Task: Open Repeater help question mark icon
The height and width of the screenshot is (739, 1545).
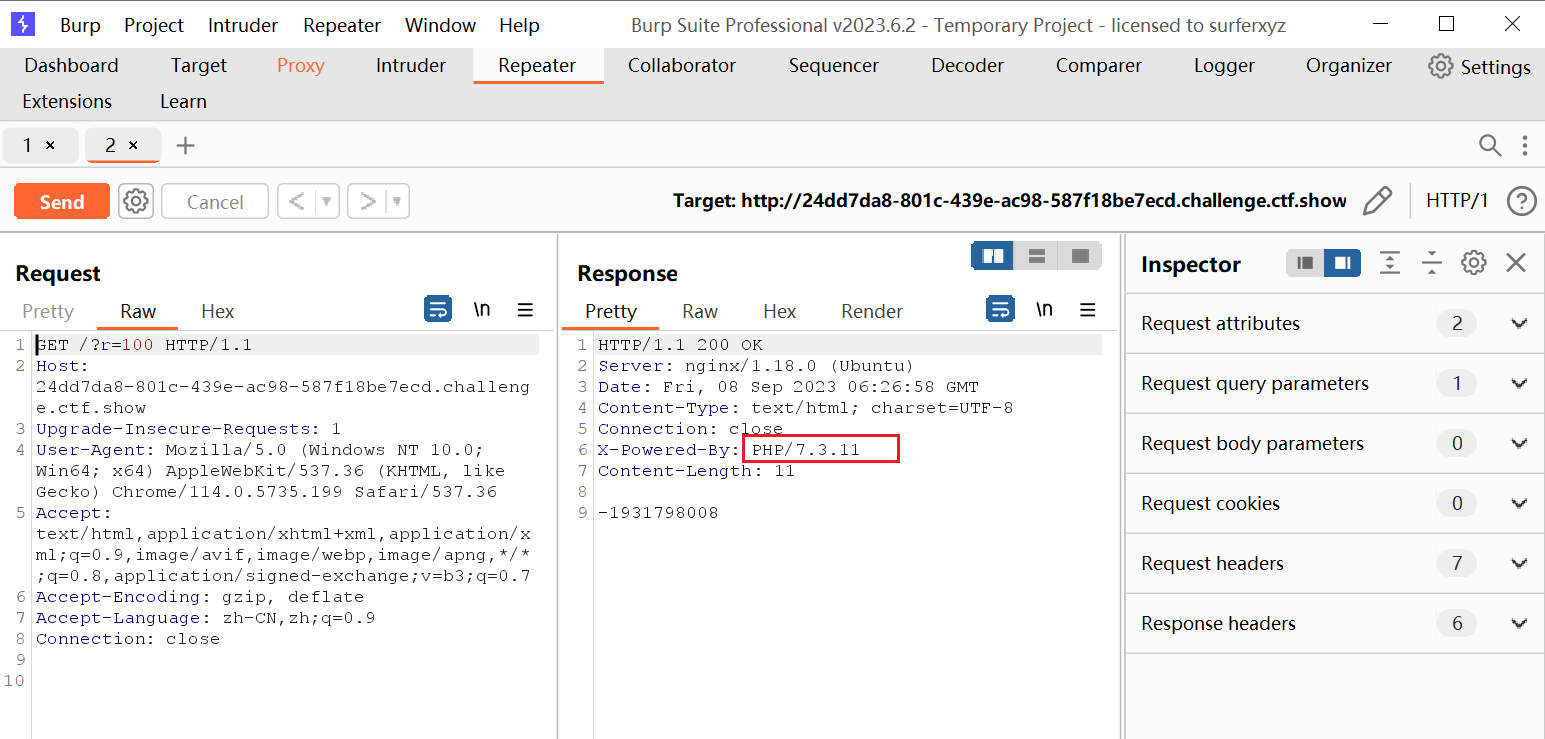Action: 1521,201
